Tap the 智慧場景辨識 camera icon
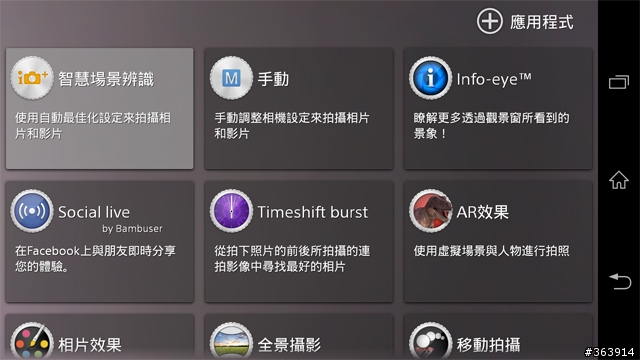 (32, 78)
